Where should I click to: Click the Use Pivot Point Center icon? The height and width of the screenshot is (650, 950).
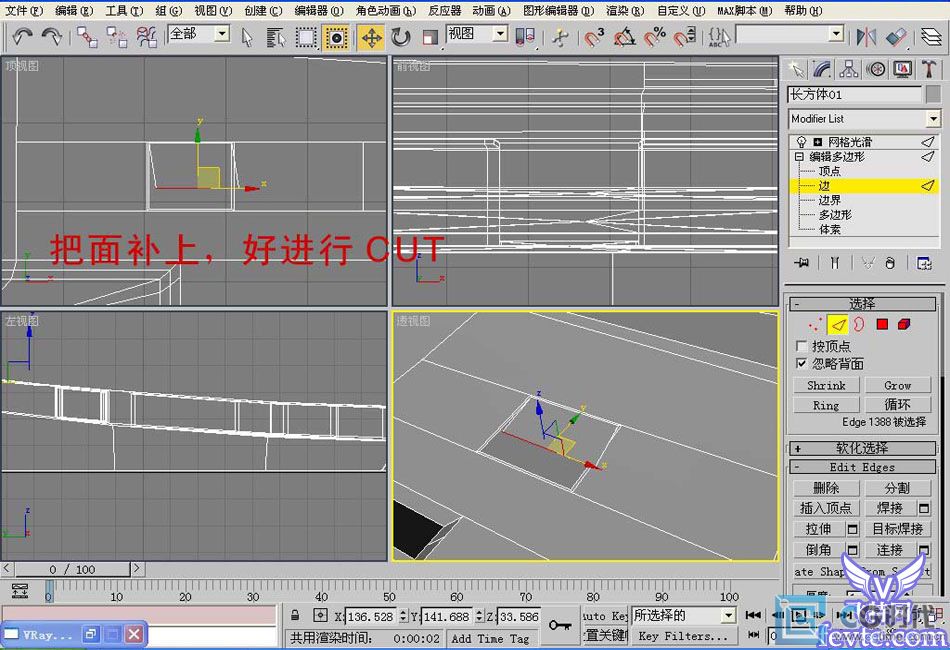(x=525, y=38)
